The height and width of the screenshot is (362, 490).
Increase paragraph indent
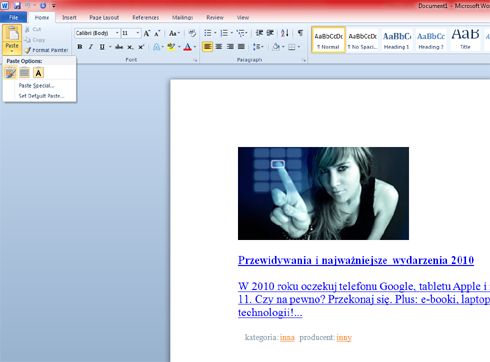(x=270, y=33)
